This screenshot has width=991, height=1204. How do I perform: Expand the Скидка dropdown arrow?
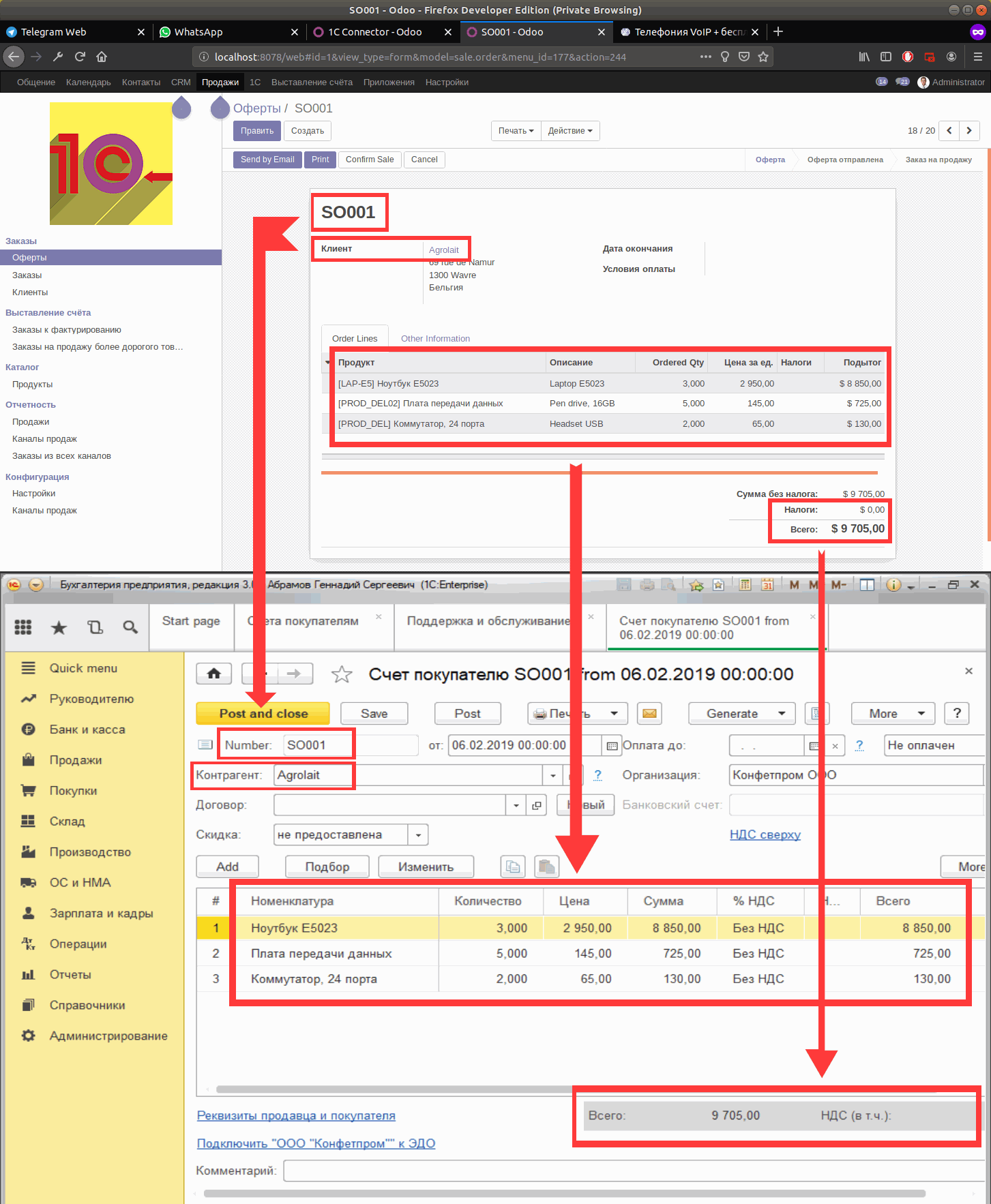pyautogui.click(x=418, y=834)
